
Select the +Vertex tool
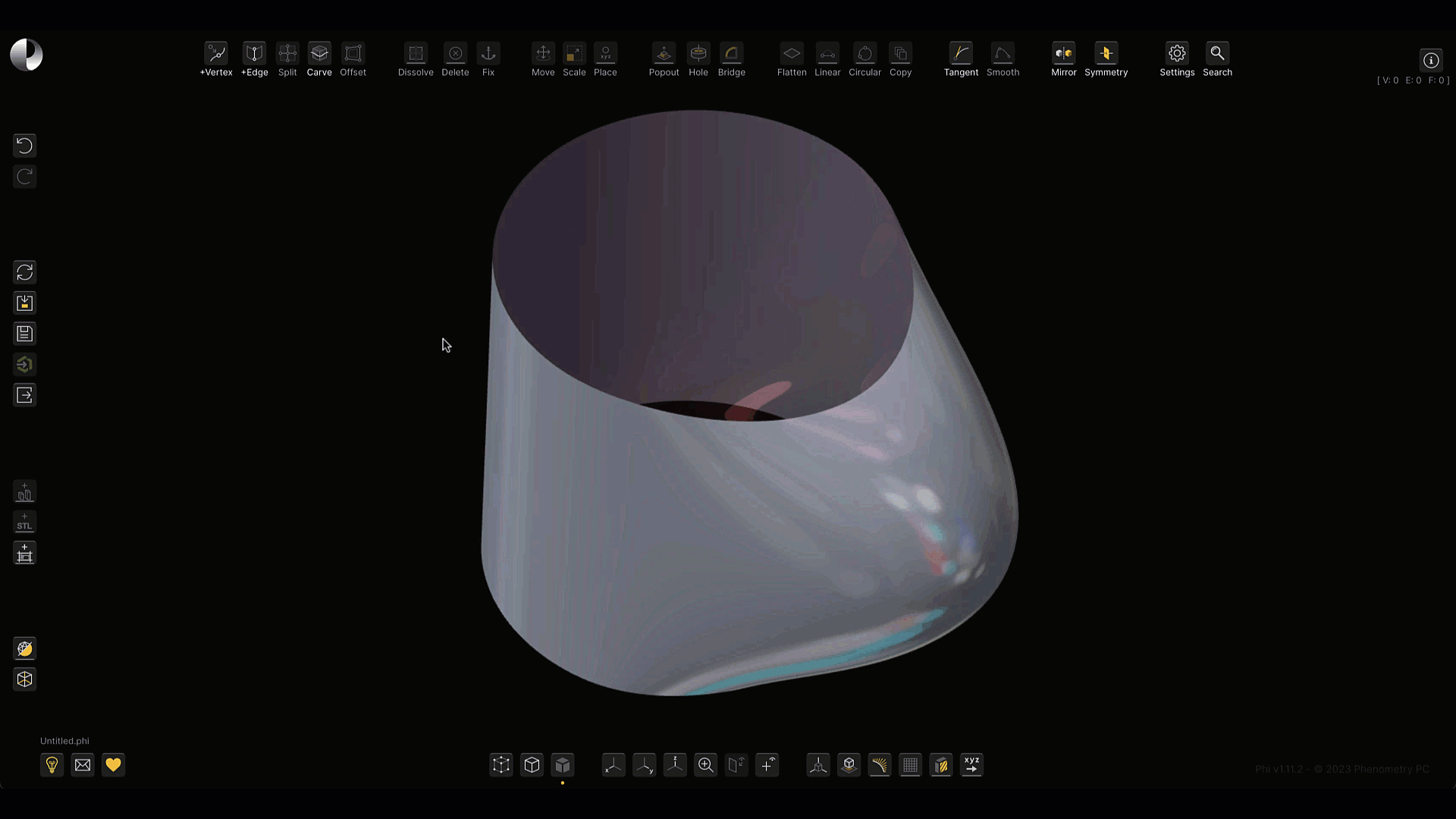tap(216, 54)
